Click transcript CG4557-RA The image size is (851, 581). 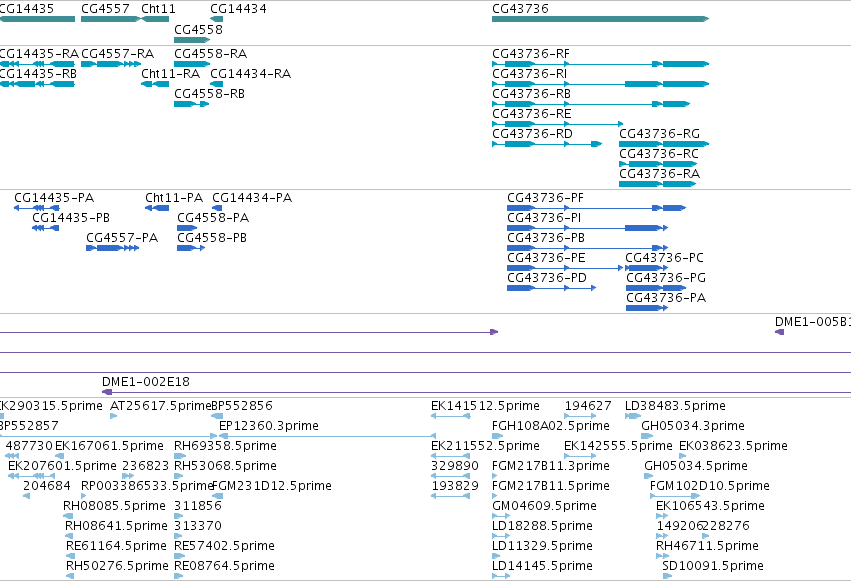111,64
